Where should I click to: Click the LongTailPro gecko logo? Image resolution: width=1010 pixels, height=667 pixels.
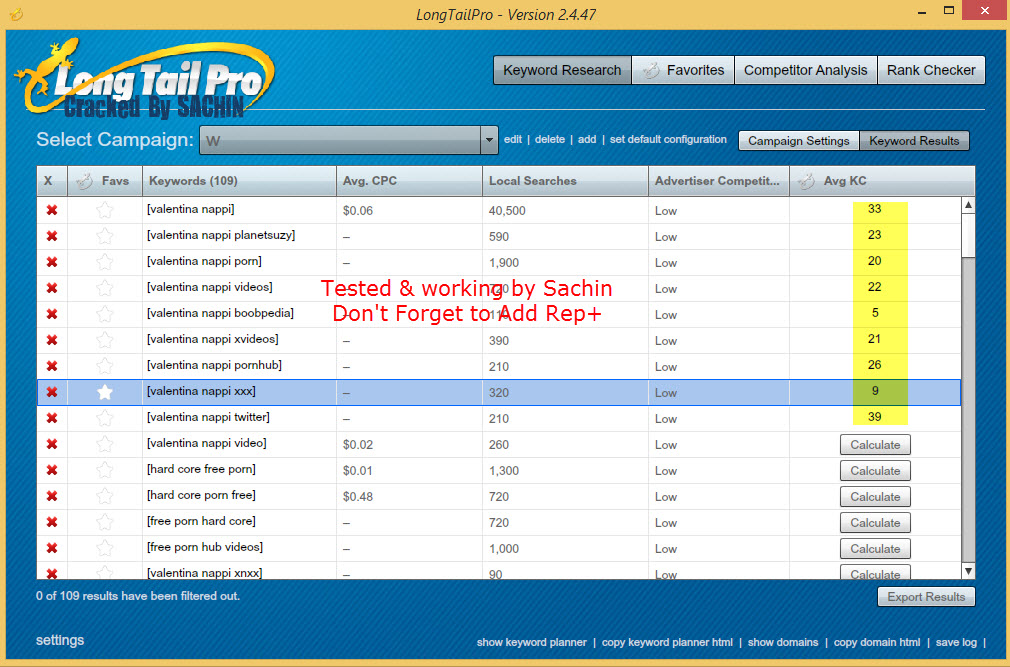click(x=146, y=79)
